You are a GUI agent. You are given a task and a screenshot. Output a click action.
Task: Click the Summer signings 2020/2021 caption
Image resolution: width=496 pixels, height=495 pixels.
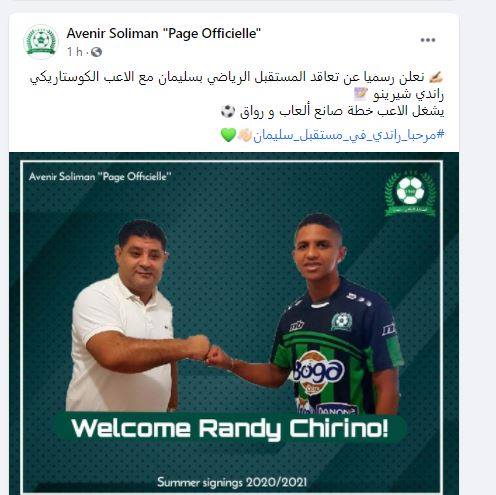(232, 482)
